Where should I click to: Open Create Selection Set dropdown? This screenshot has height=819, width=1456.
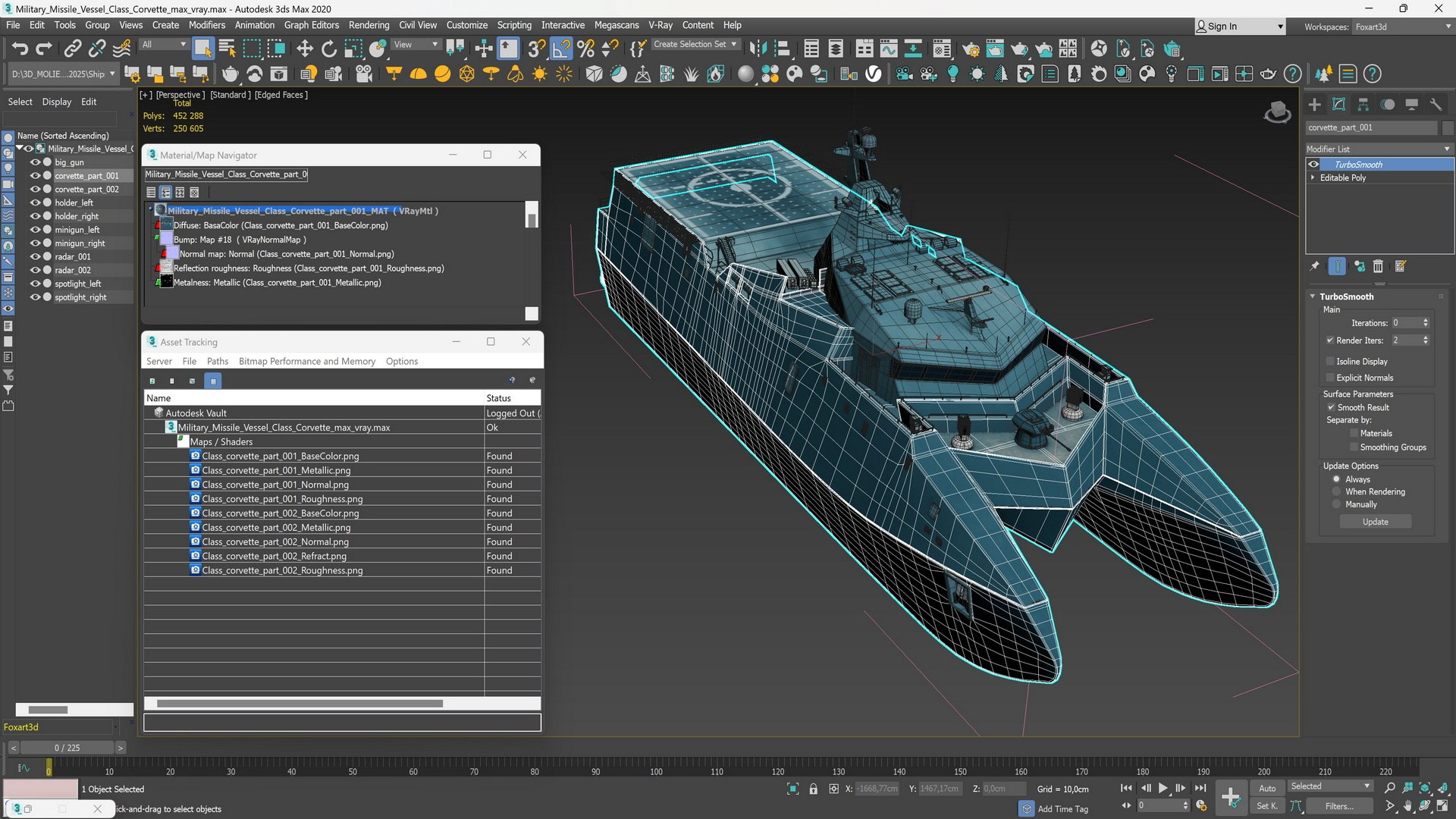coord(695,44)
